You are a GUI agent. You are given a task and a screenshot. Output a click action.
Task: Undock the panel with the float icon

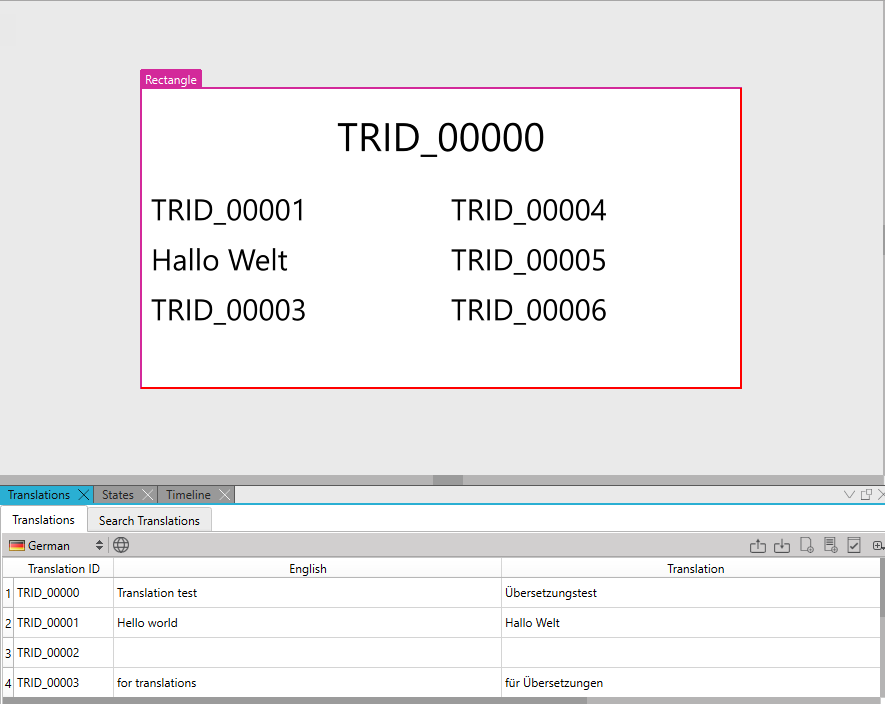point(866,494)
